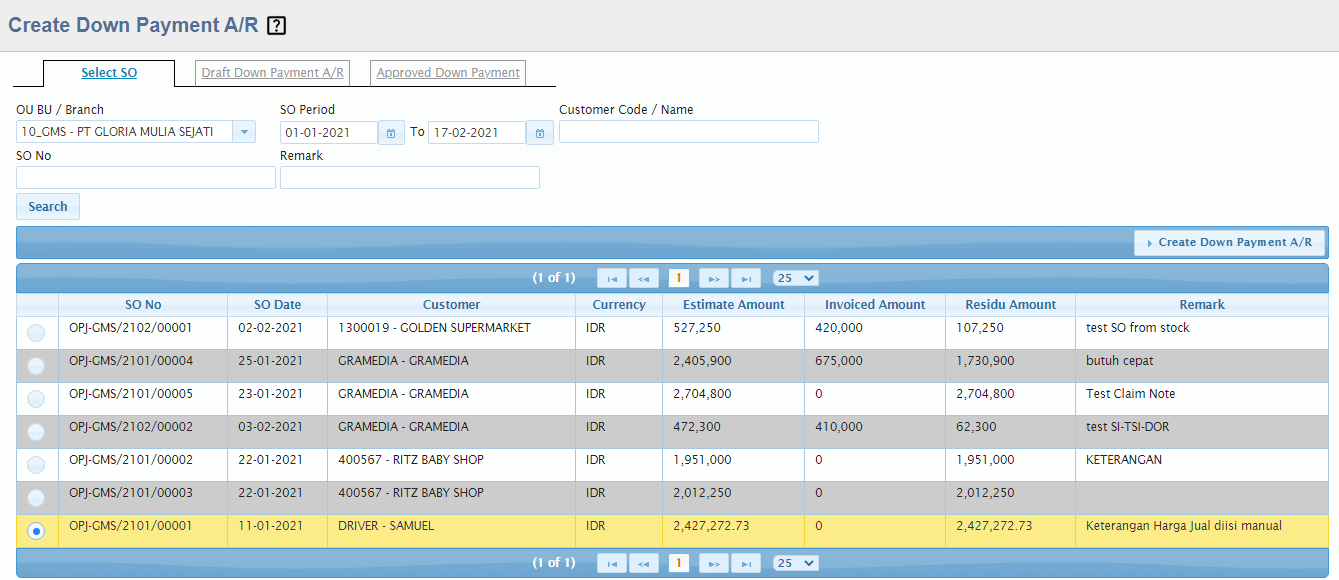Click remark text 'KETERANGAN'
Image resolution: width=1339 pixels, height=580 pixels.
[x=1124, y=460]
